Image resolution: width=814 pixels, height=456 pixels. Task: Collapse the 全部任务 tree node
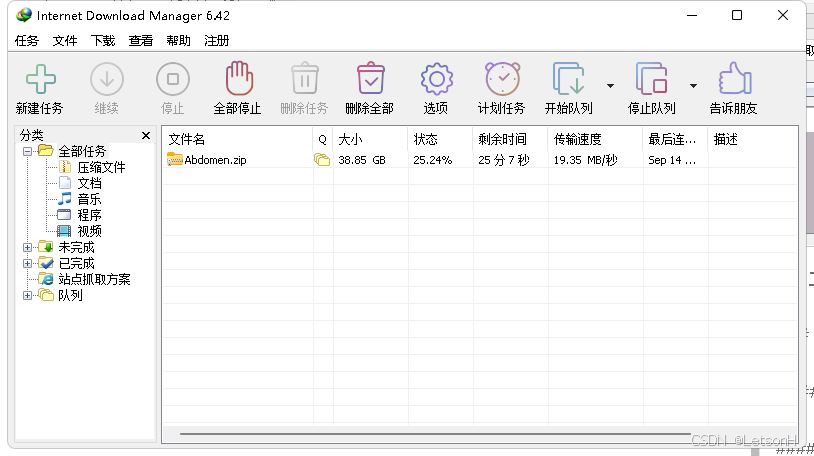[28, 152]
